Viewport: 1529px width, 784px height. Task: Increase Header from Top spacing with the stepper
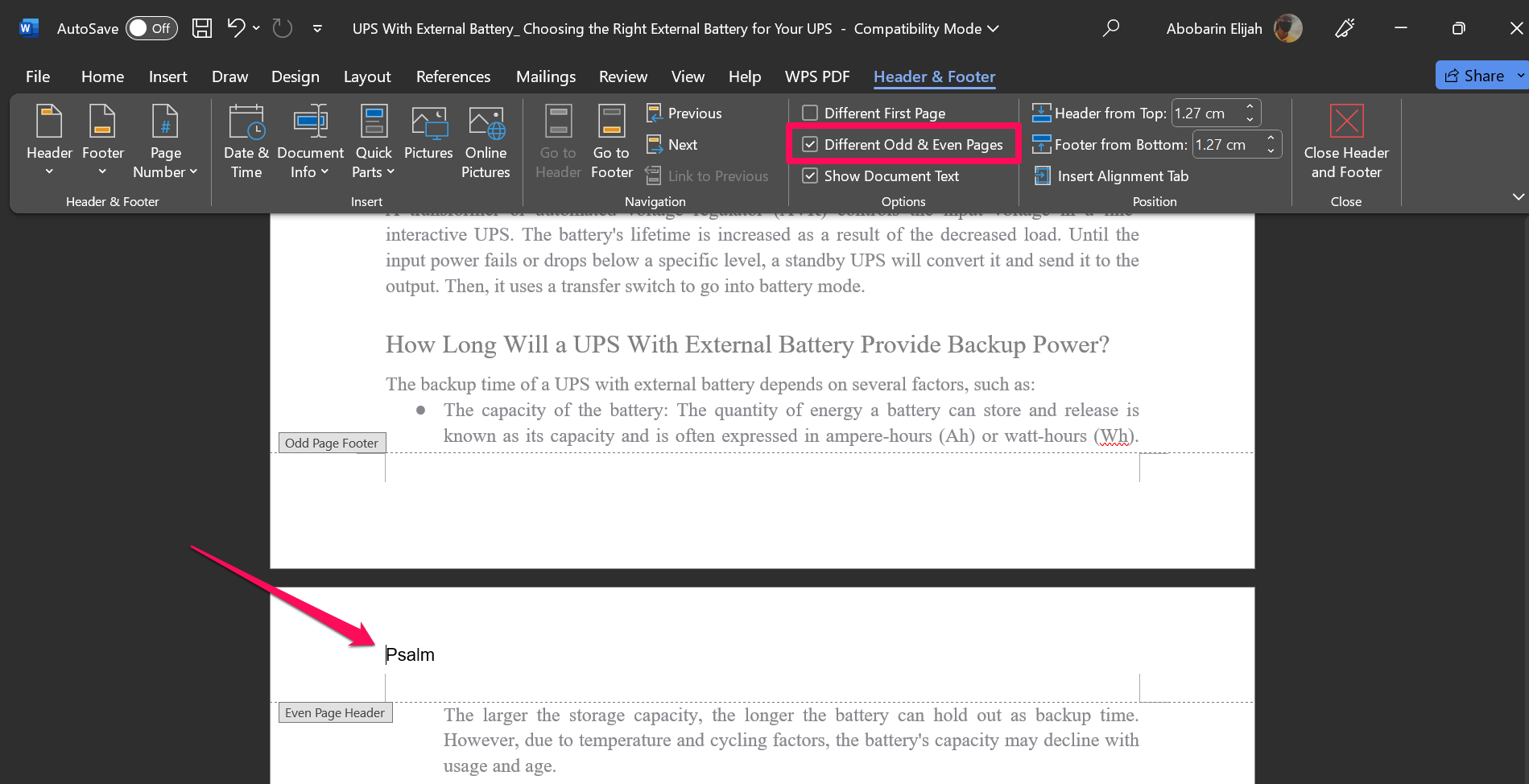[x=1249, y=107]
